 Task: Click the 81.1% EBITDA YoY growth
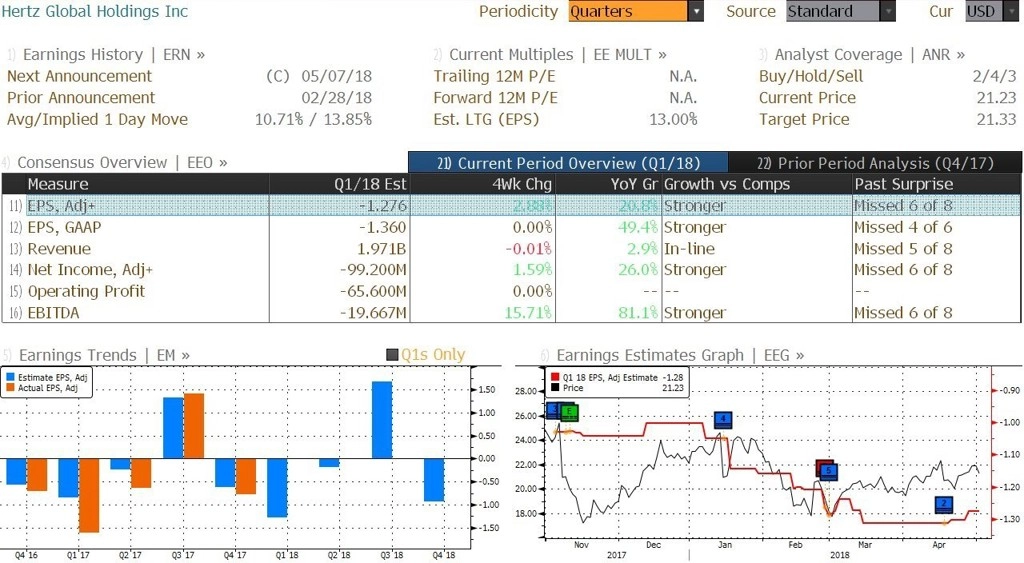(638, 313)
